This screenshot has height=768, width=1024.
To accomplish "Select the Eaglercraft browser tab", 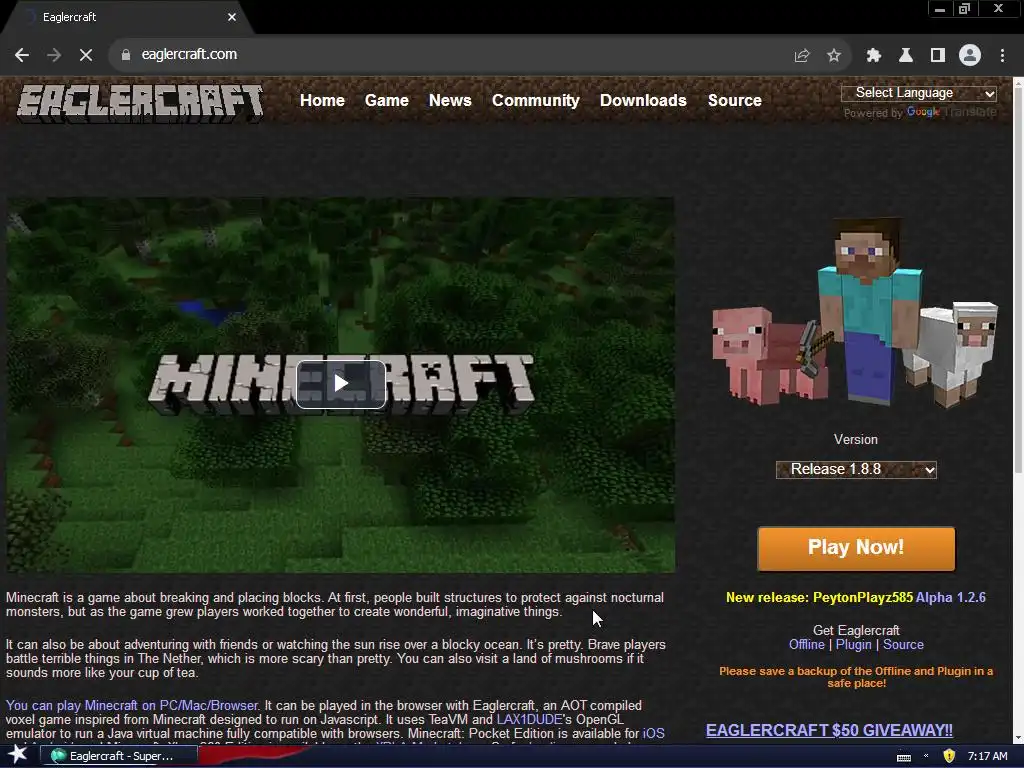I will click(x=127, y=17).
